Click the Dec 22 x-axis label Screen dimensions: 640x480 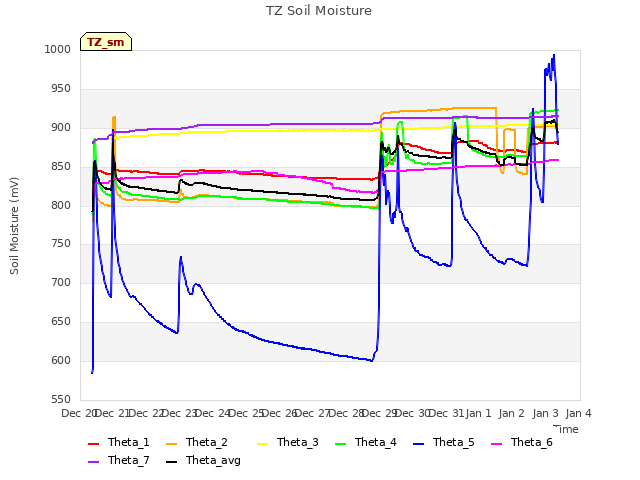(146, 413)
